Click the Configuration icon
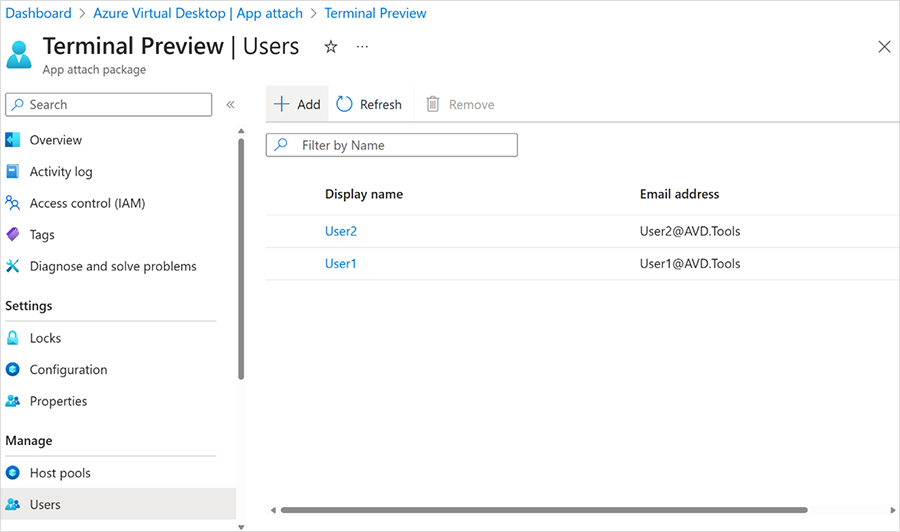The height and width of the screenshot is (532, 900). 13,369
